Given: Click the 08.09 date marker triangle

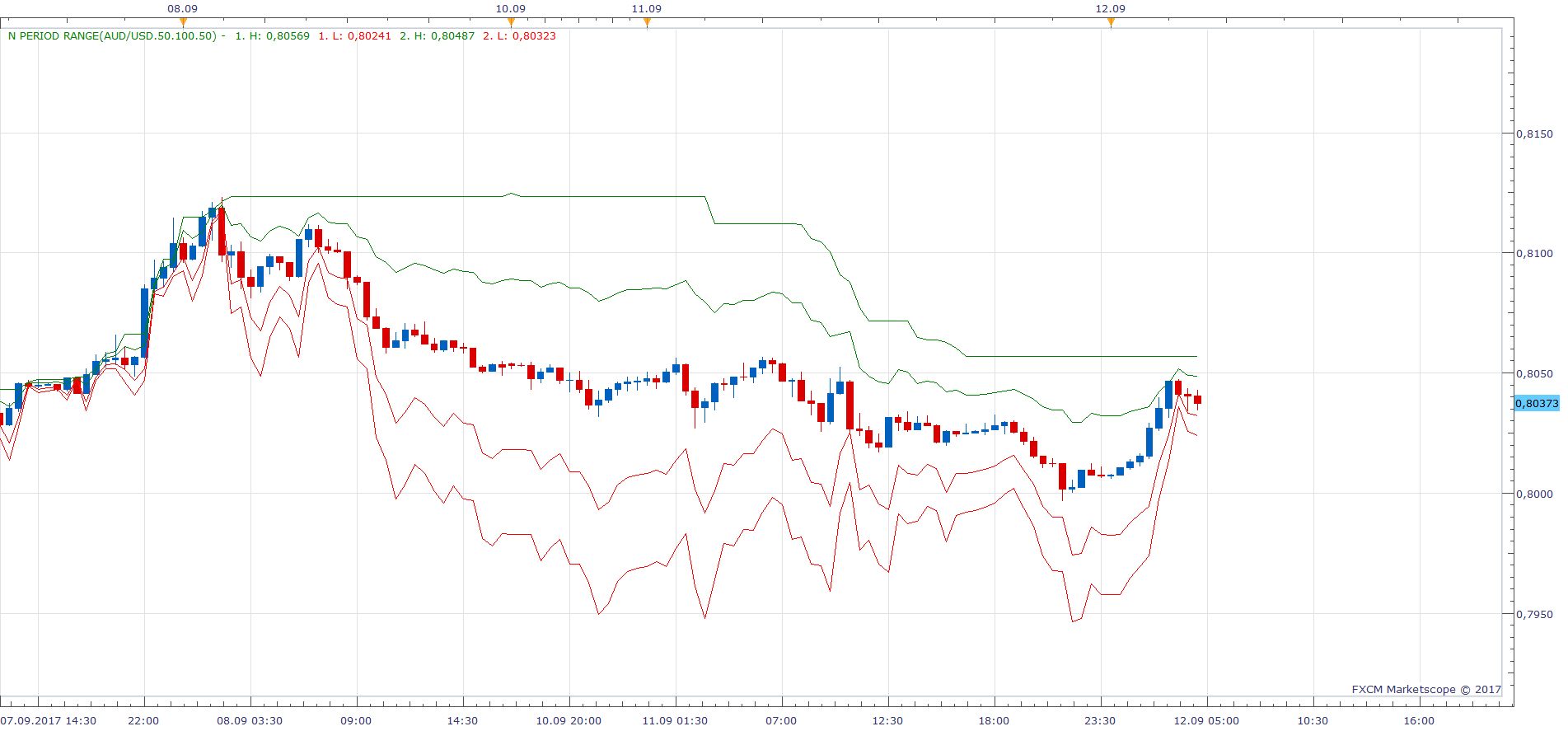Looking at the screenshot, I should 183,22.
